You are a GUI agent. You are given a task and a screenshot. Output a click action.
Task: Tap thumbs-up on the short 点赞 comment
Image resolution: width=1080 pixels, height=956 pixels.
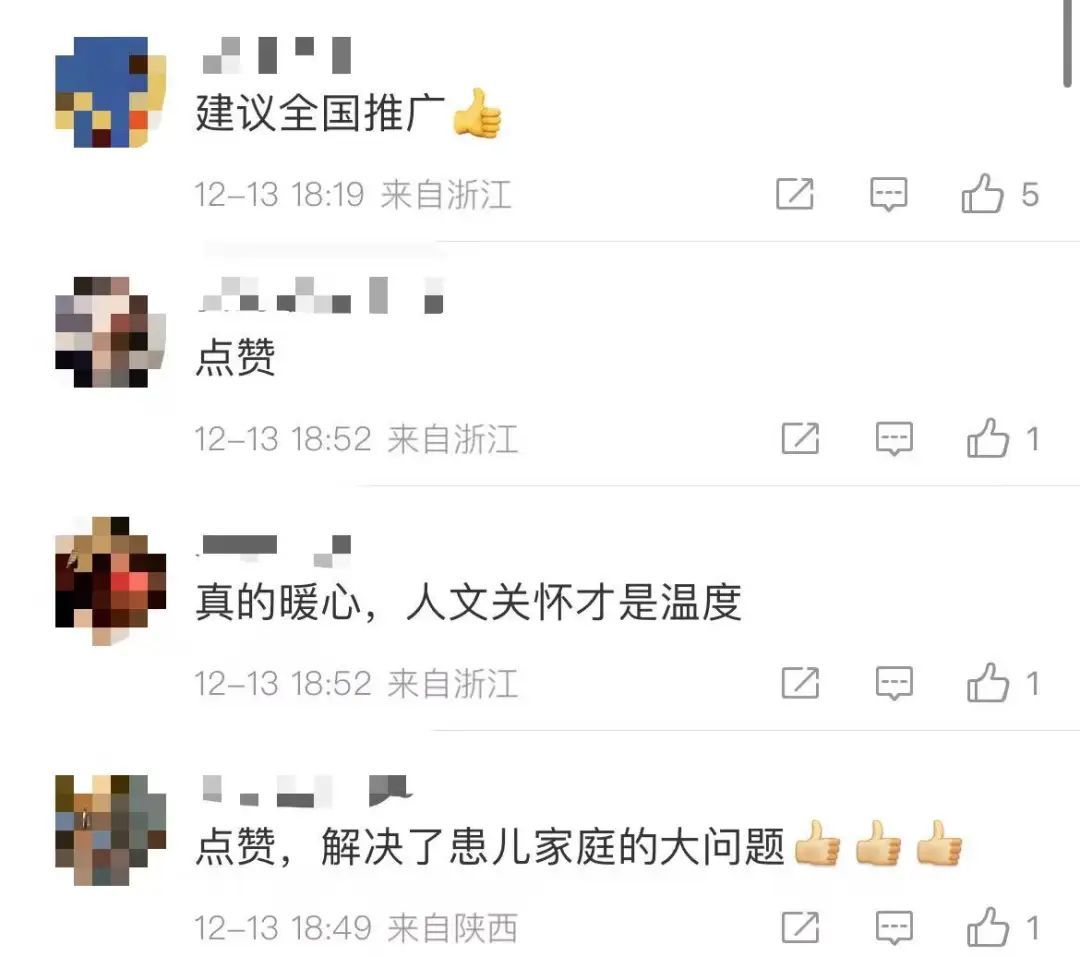pyautogui.click(x=988, y=438)
